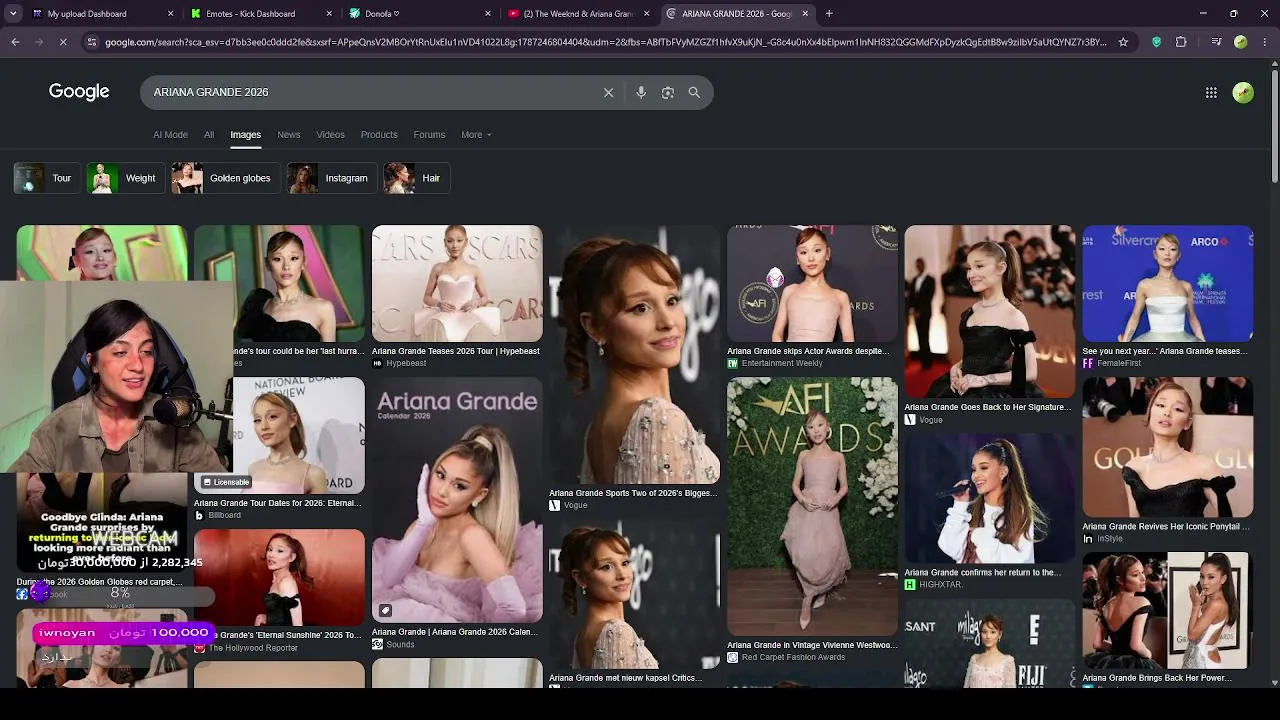Close the Weeknd & Ariana Grande tab
This screenshot has height=720, width=1280.
coord(646,14)
